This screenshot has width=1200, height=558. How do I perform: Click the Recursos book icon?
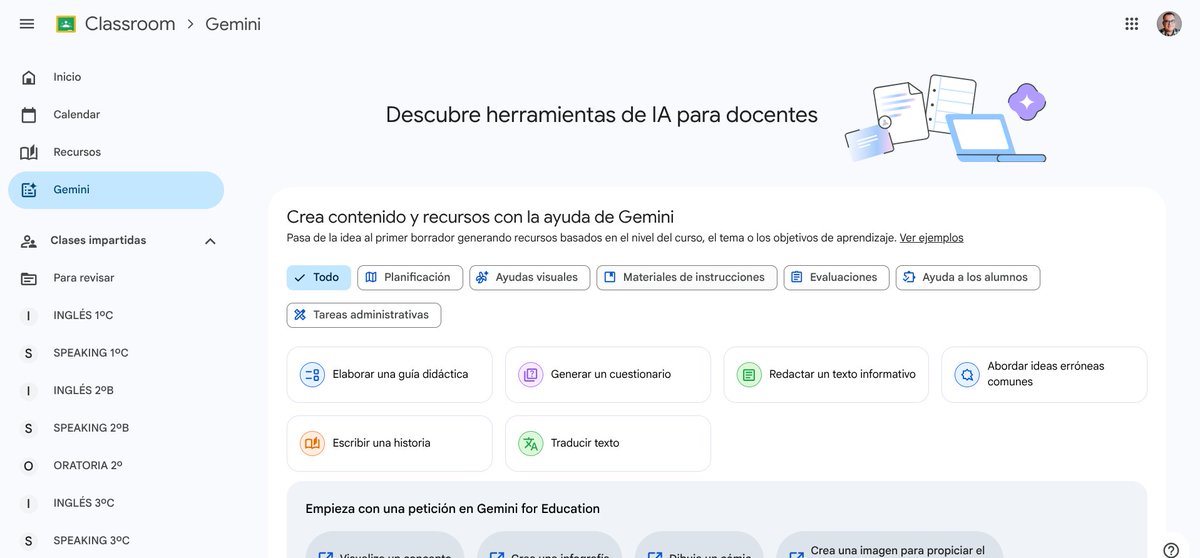click(x=29, y=152)
